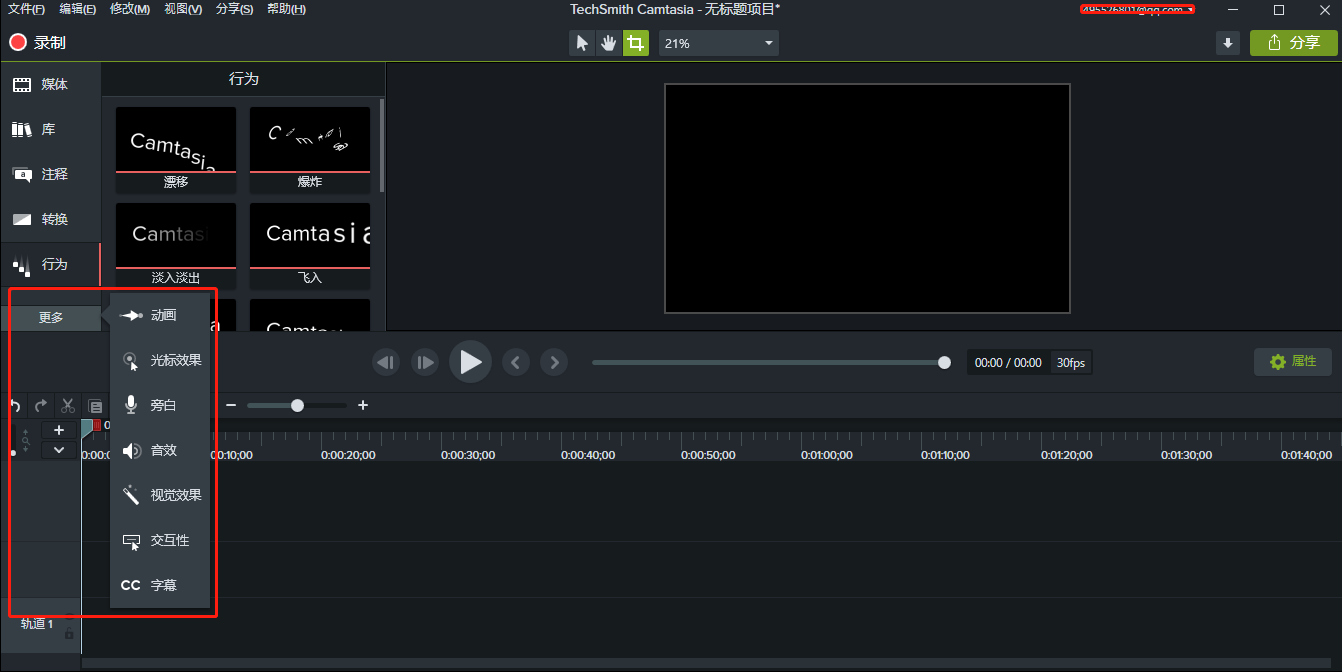1342x672 pixels.
Task: Select the 漂移 drifting behavior thumbnail
Action: click(x=176, y=148)
